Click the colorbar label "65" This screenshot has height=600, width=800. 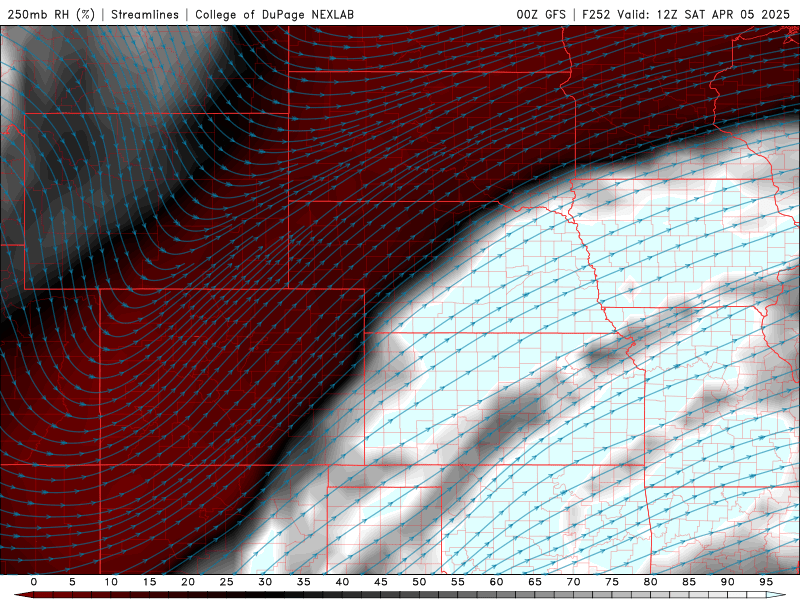535,582
